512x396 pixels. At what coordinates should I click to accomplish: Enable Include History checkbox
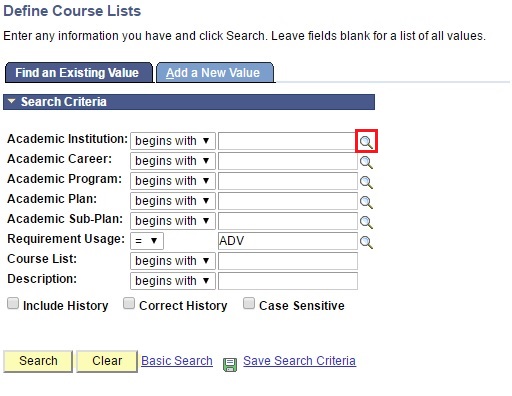13,304
